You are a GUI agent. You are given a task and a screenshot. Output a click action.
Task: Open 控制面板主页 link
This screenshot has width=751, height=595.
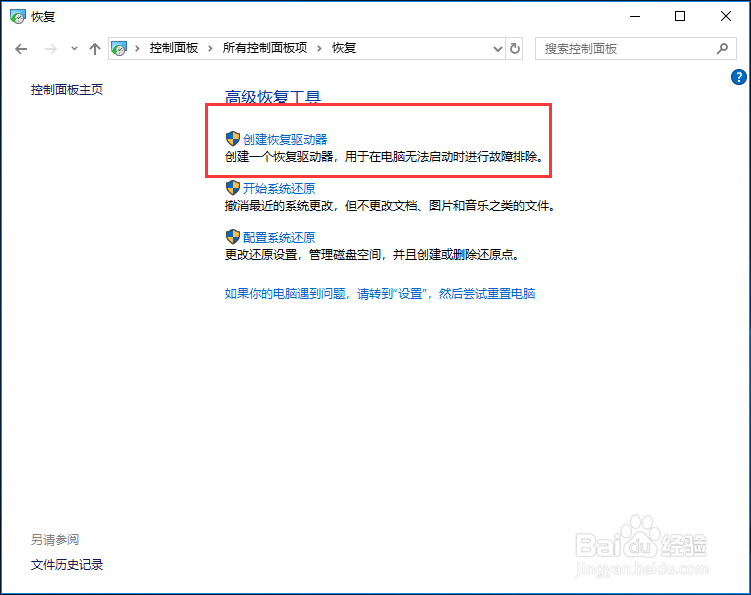(67, 90)
